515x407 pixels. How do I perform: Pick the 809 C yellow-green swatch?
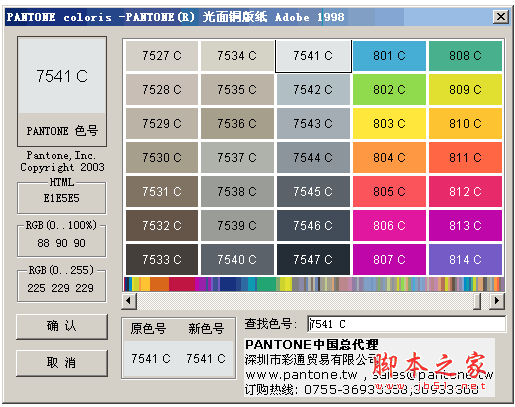pyautogui.click(x=465, y=90)
